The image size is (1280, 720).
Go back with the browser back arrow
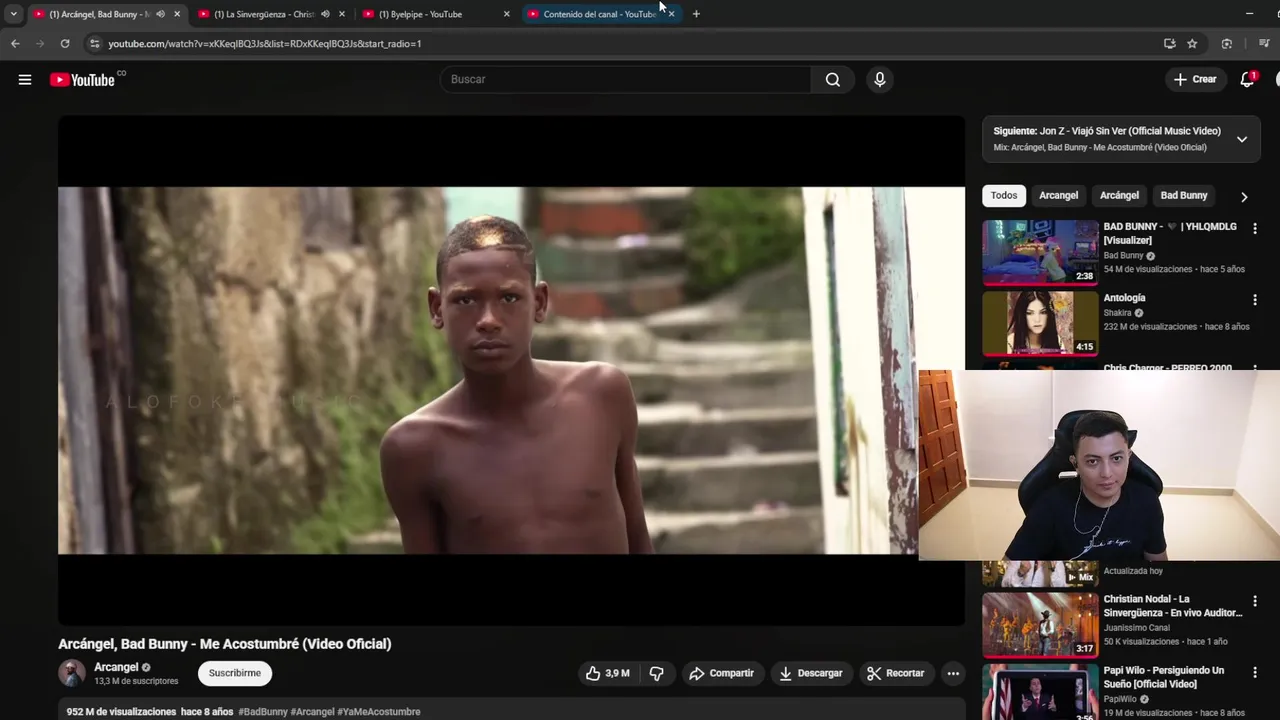click(x=15, y=44)
